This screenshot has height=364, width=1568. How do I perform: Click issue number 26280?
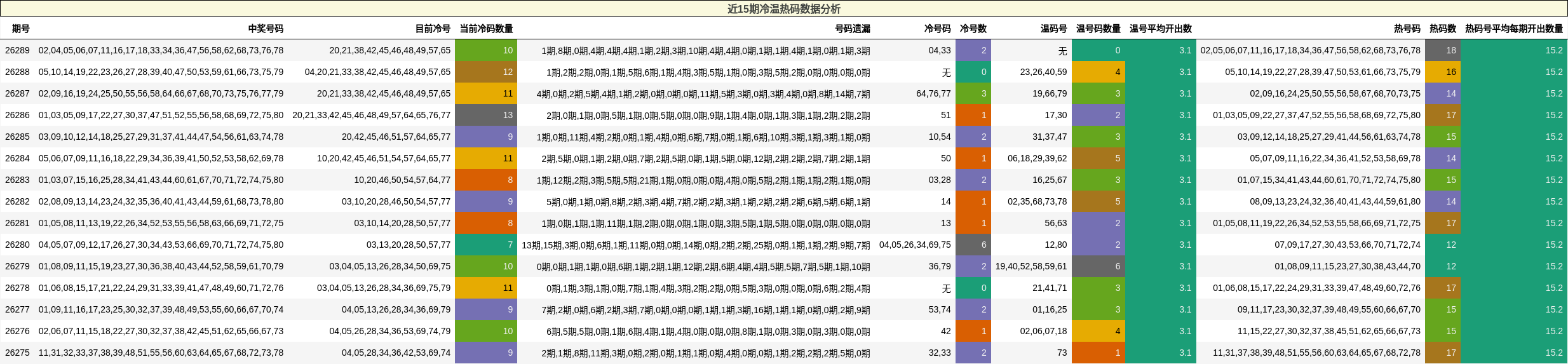coord(17,245)
